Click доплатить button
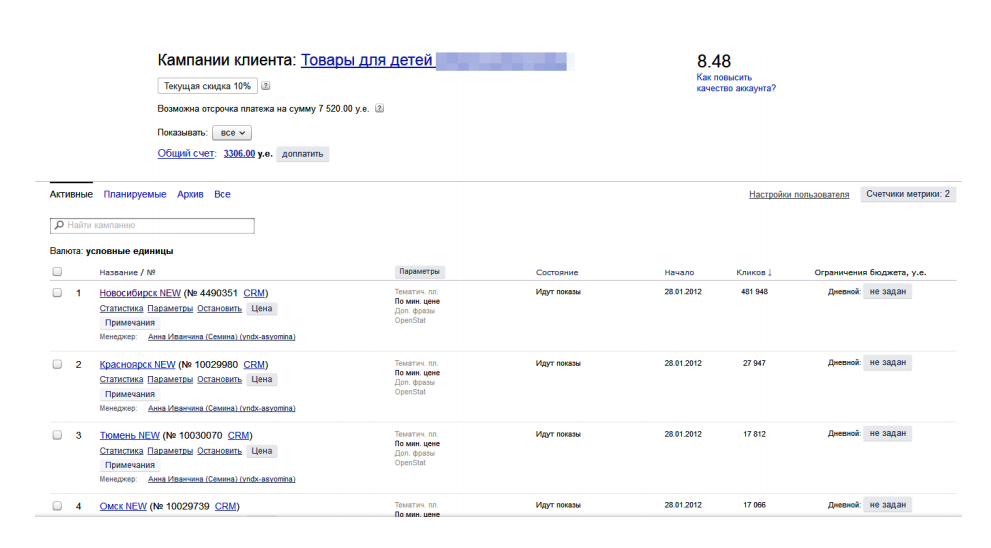 [302, 154]
